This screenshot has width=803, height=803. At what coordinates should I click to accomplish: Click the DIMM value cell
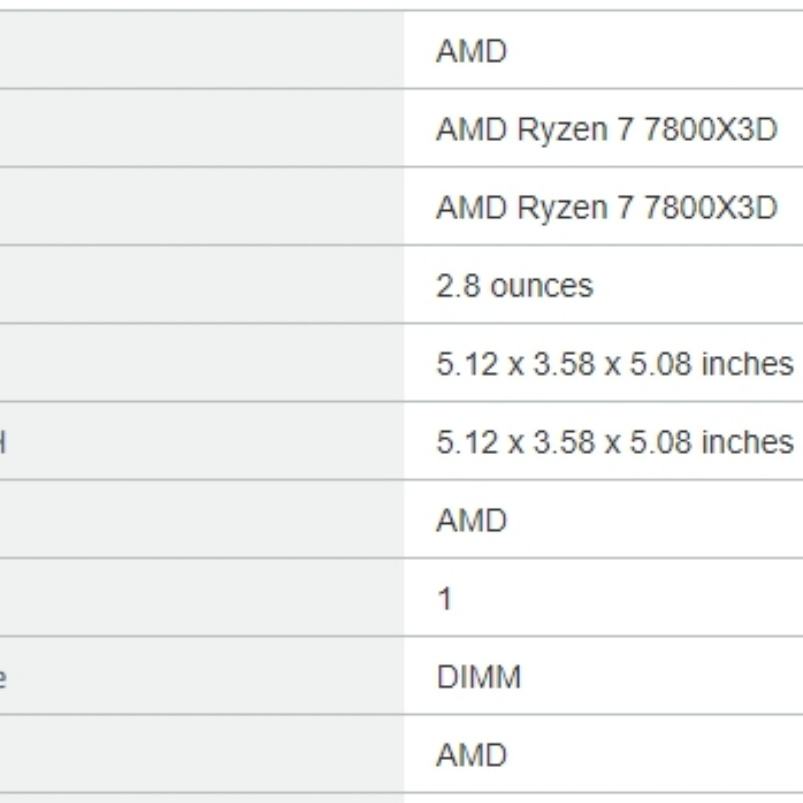[x=478, y=677]
